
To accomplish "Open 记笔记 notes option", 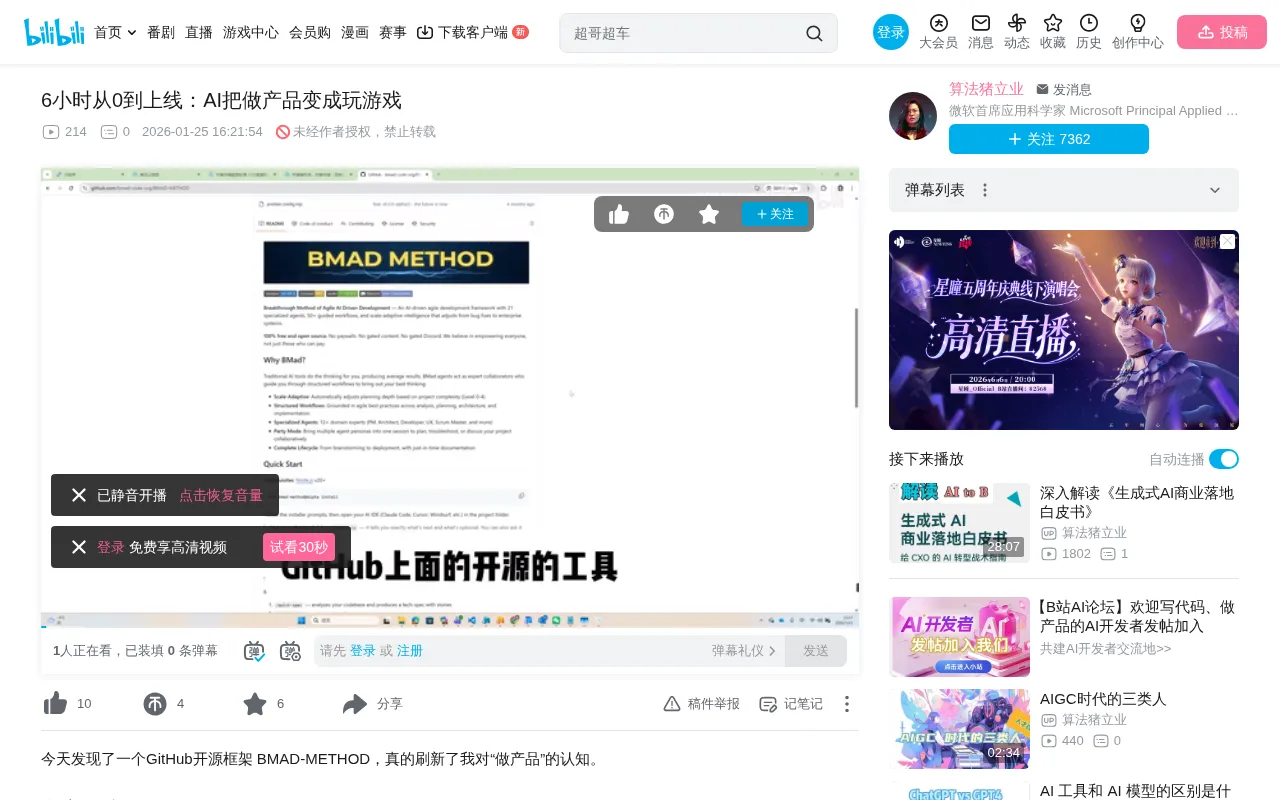I will [x=791, y=704].
